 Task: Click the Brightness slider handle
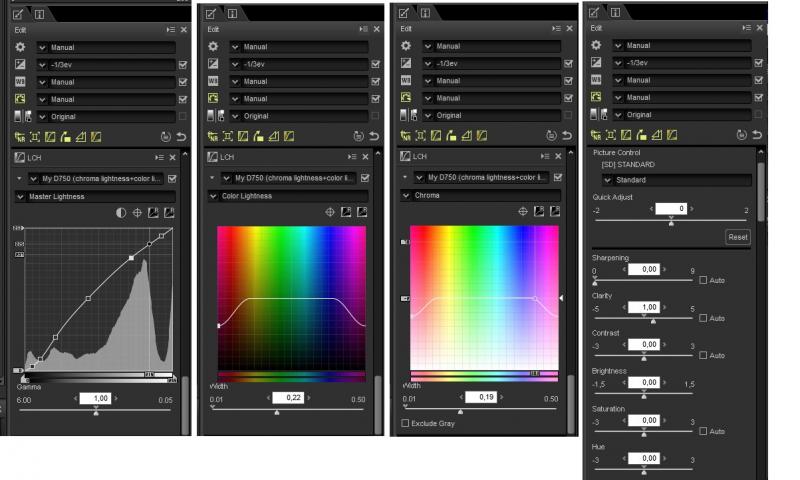(644, 395)
